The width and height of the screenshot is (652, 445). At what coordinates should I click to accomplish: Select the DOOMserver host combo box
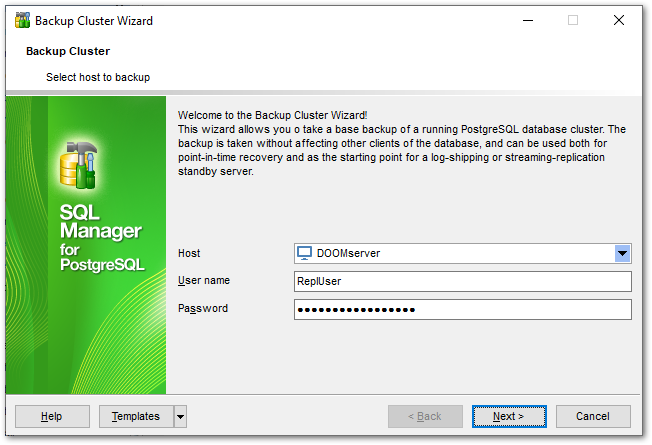pos(455,253)
